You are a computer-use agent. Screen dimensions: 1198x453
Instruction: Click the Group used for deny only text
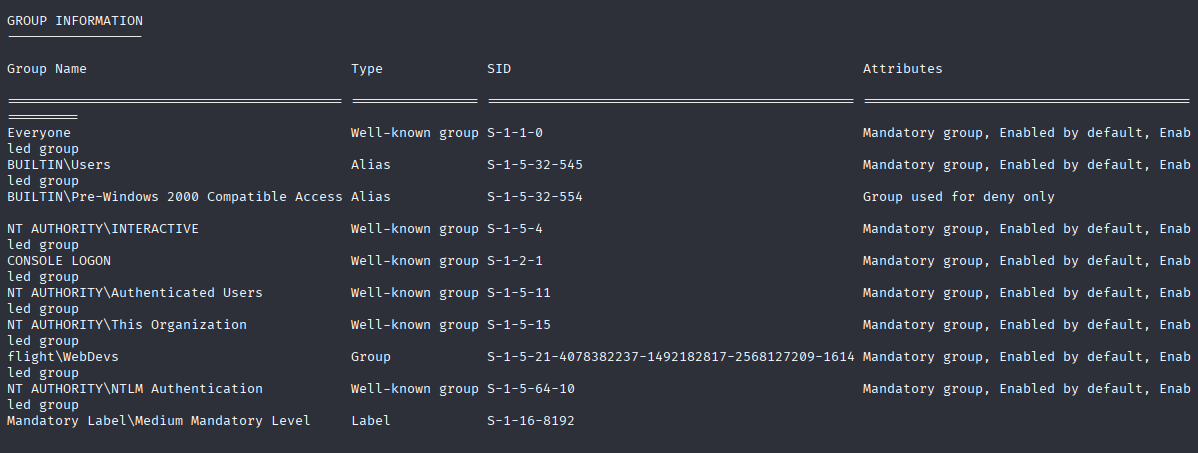[959, 197]
